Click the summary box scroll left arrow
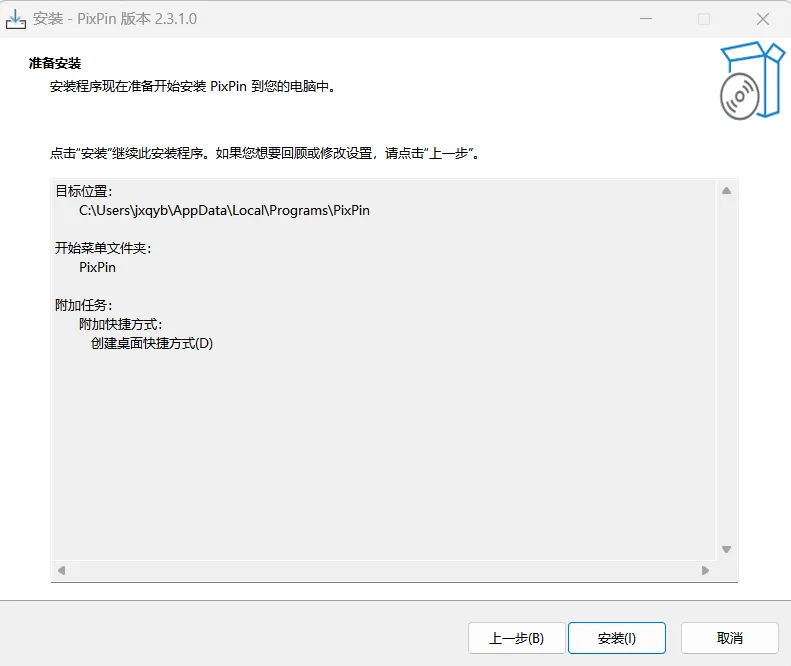 (x=62, y=570)
